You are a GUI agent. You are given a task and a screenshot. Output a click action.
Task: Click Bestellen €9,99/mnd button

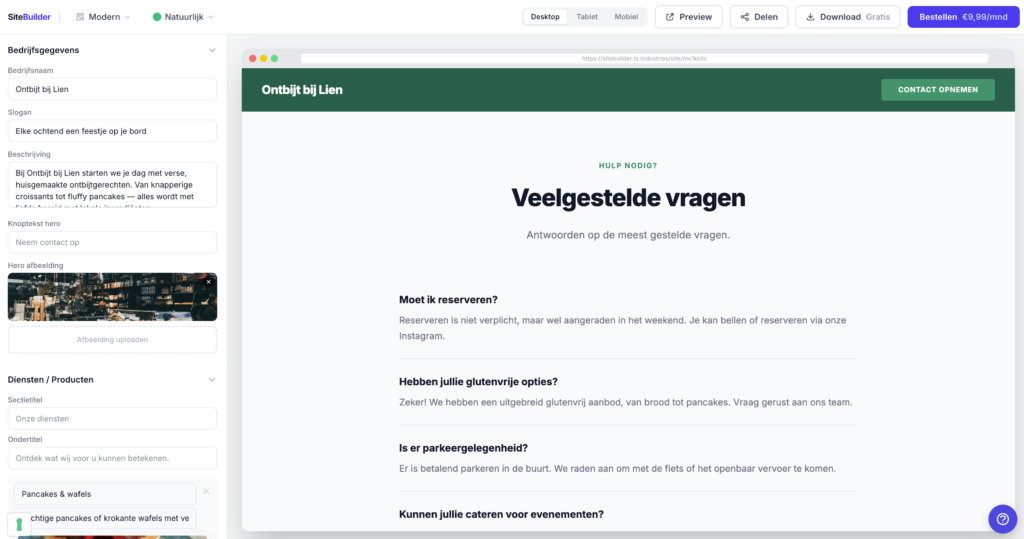[x=963, y=17]
